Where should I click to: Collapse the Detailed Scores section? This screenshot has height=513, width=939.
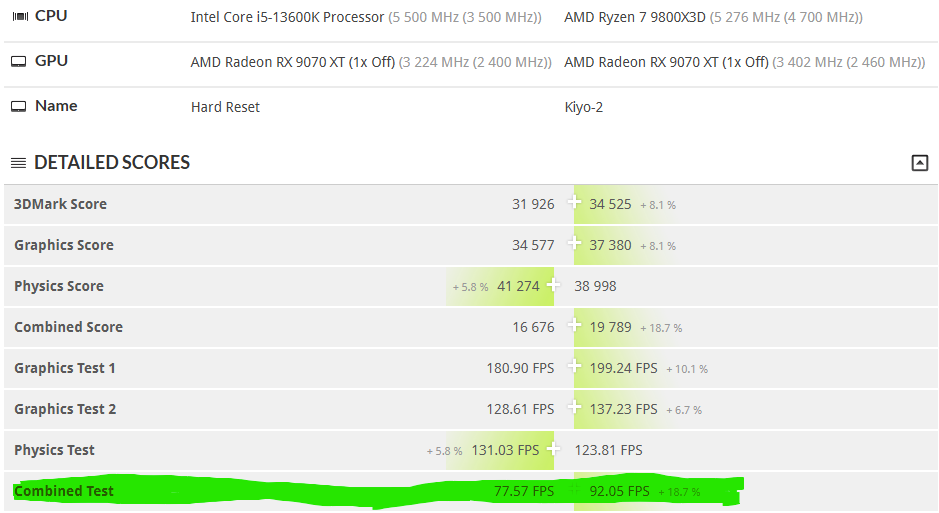pyautogui.click(x=920, y=163)
